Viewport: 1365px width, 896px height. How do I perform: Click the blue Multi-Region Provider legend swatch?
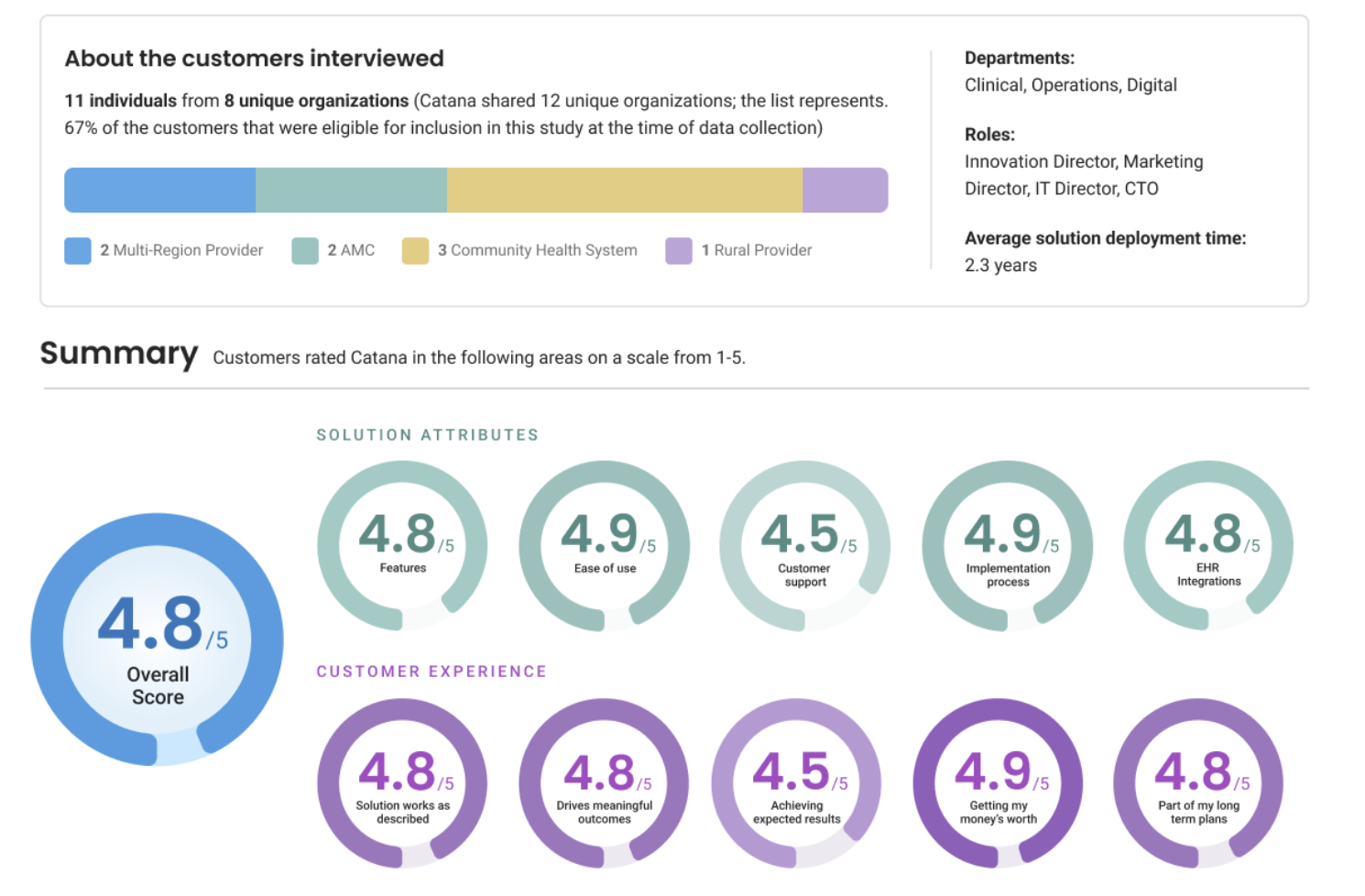78,250
